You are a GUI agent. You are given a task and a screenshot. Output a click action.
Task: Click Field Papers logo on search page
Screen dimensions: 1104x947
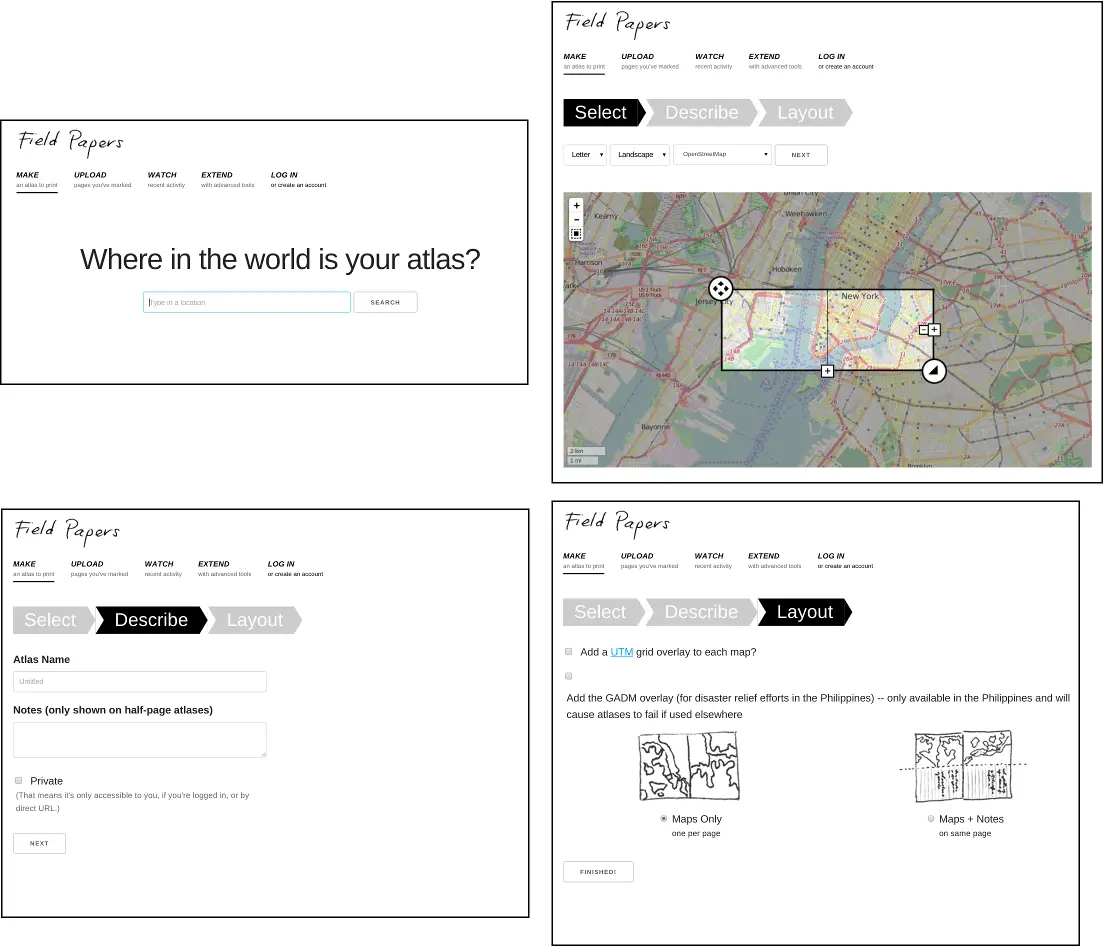[x=70, y=141]
